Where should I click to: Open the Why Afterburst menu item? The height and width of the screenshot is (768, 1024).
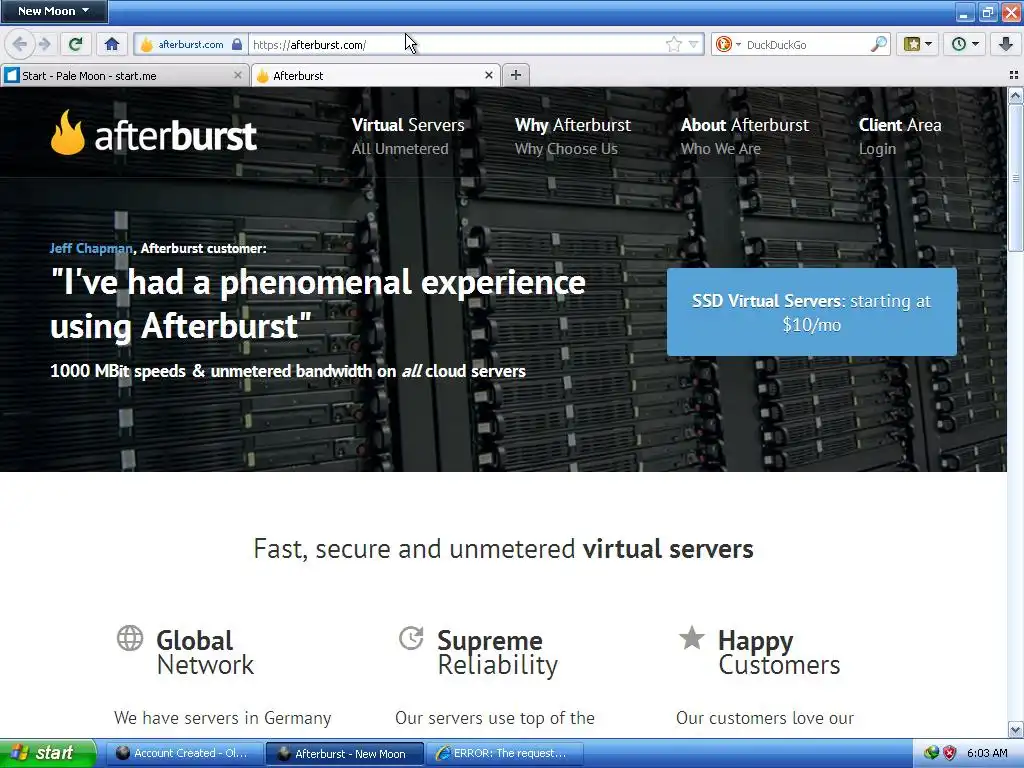pos(573,136)
